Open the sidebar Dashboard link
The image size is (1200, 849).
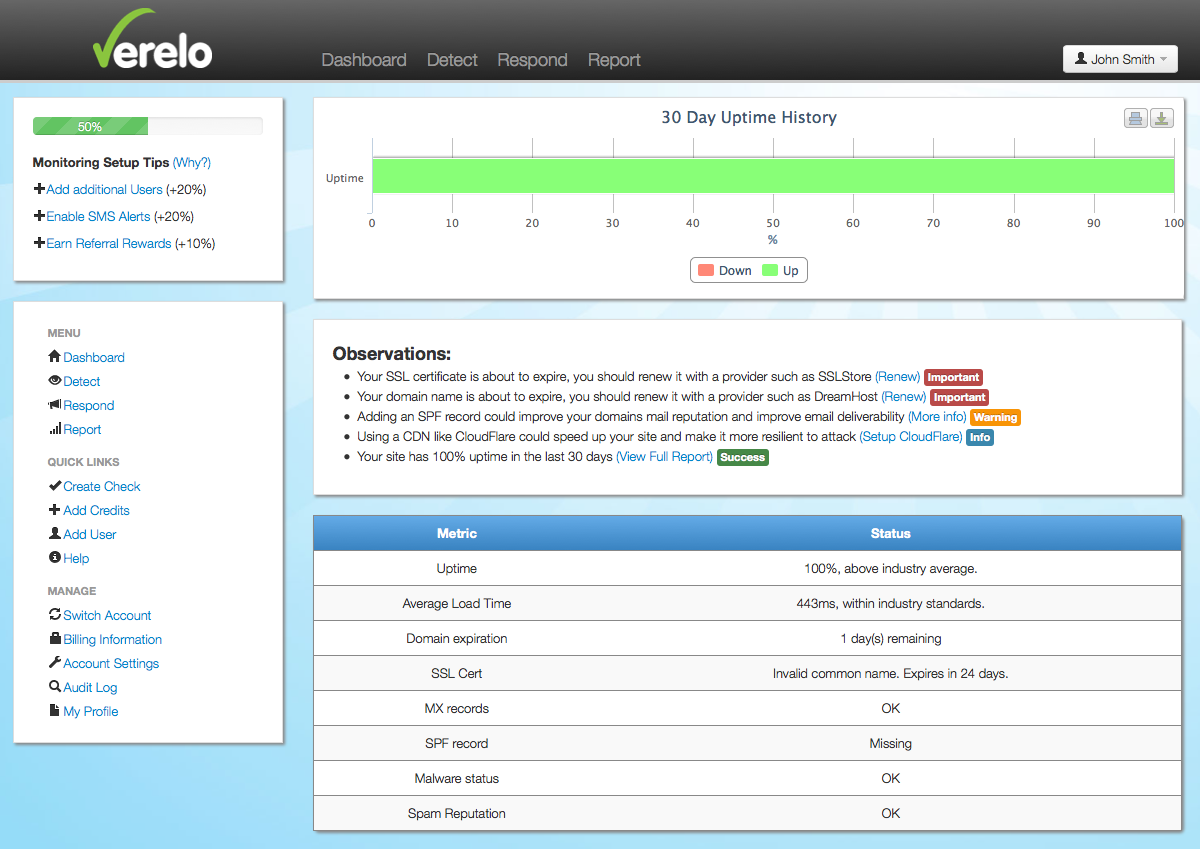click(94, 357)
